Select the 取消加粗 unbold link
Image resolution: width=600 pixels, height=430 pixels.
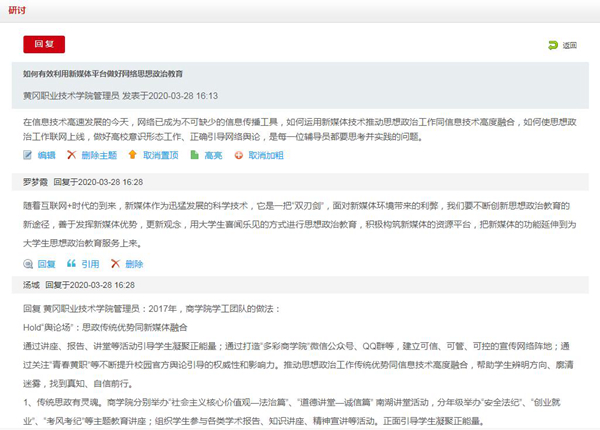265,155
